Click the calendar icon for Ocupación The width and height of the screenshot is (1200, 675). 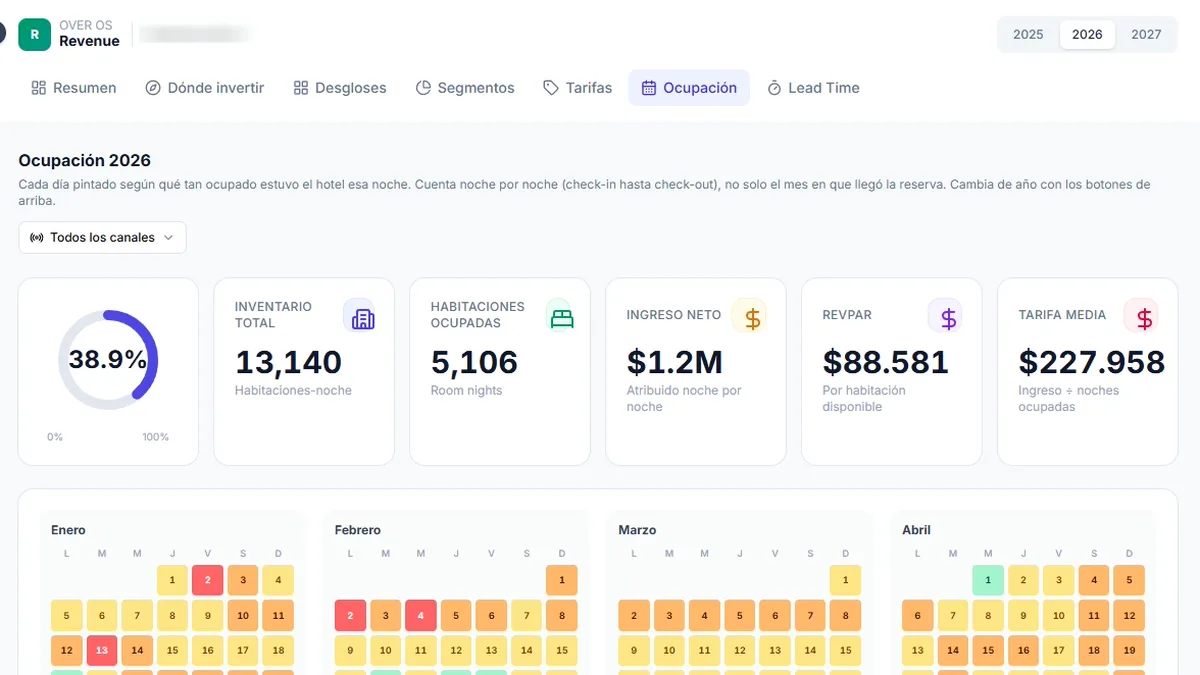click(649, 88)
